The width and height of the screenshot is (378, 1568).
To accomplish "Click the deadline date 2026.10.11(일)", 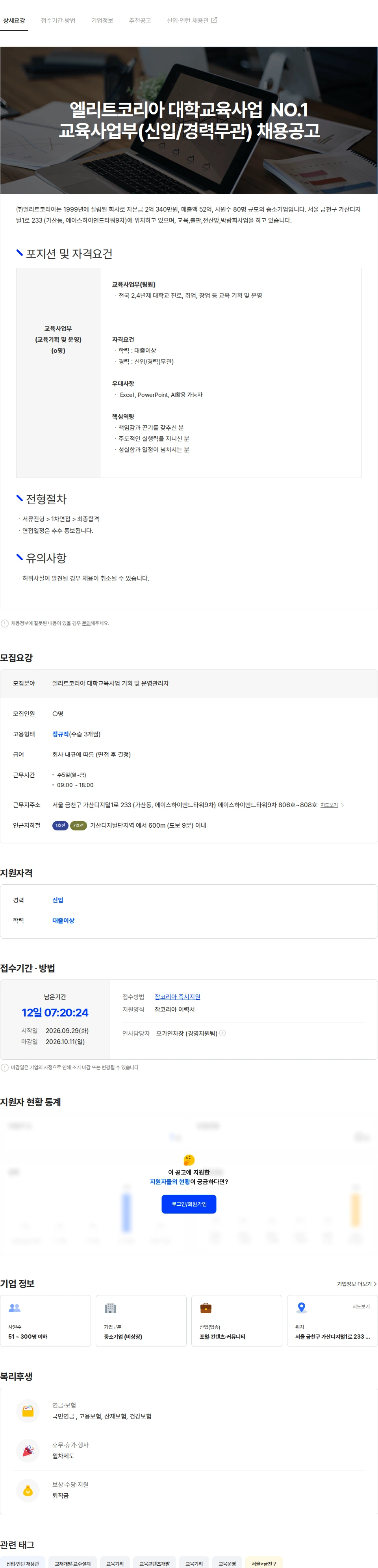I will (x=65, y=1042).
